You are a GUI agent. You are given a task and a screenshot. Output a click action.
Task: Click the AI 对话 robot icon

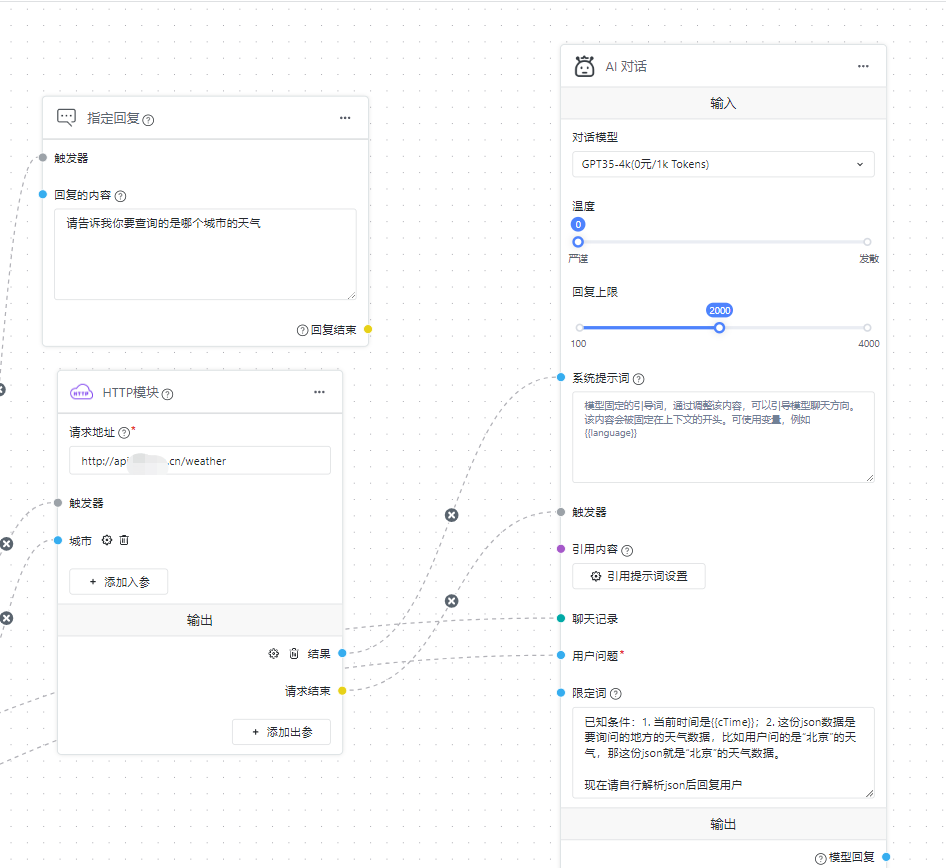pyautogui.click(x=585, y=67)
